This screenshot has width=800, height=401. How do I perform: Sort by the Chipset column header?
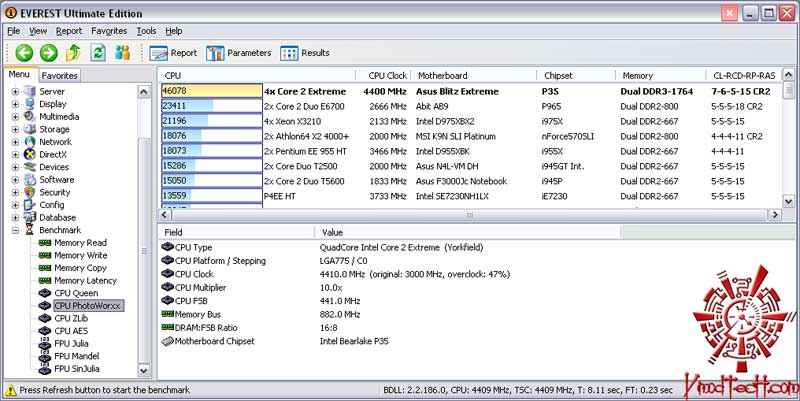click(x=576, y=76)
